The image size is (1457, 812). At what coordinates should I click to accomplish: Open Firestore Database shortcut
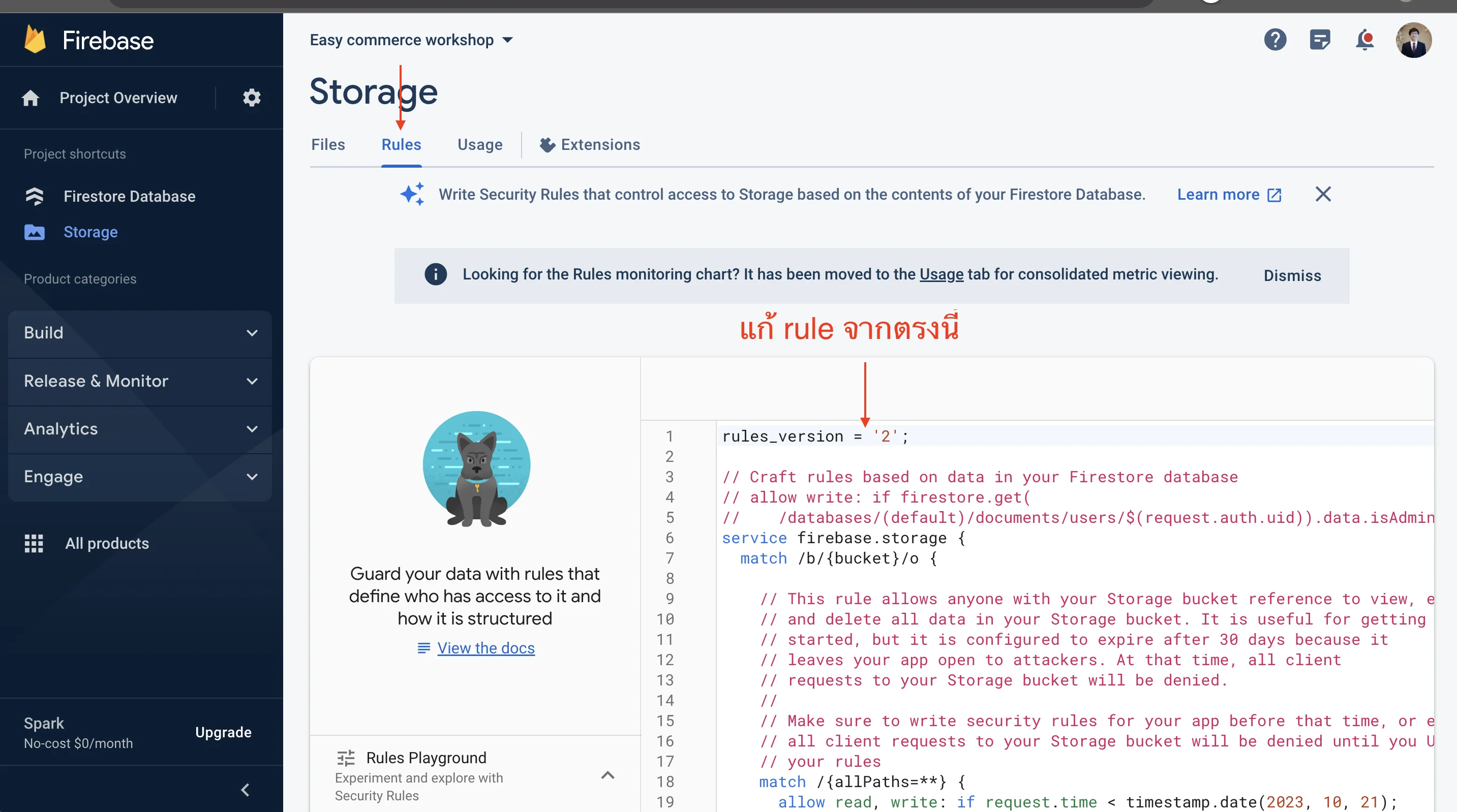tap(129, 196)
